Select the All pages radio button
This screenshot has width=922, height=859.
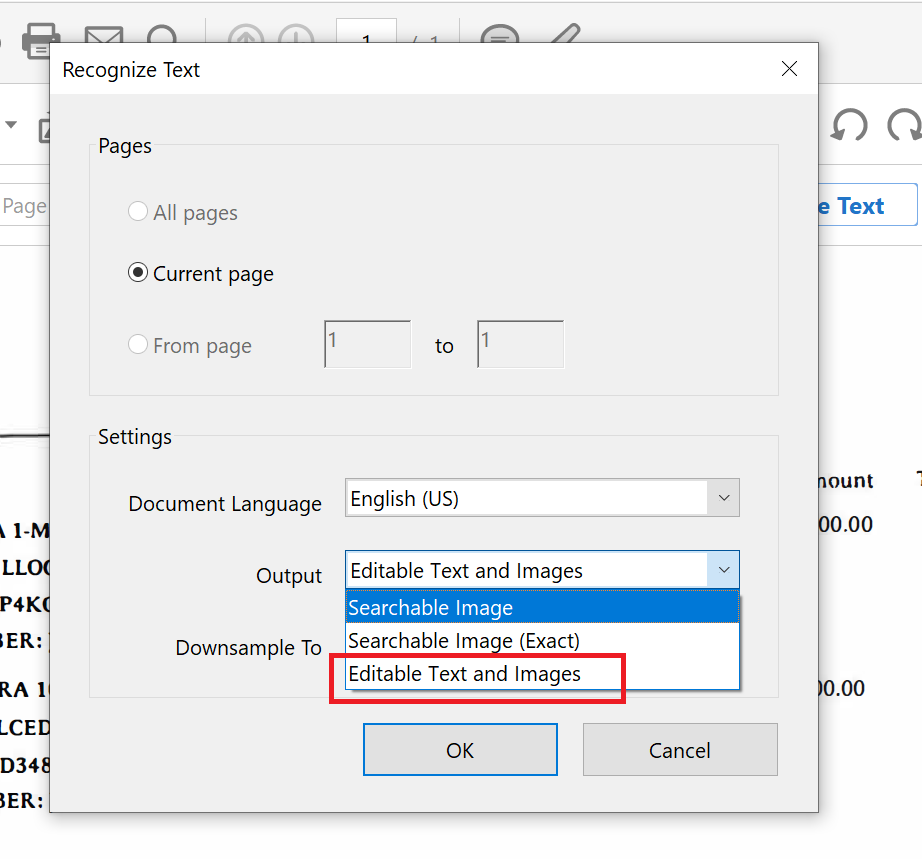pos(138,213)
